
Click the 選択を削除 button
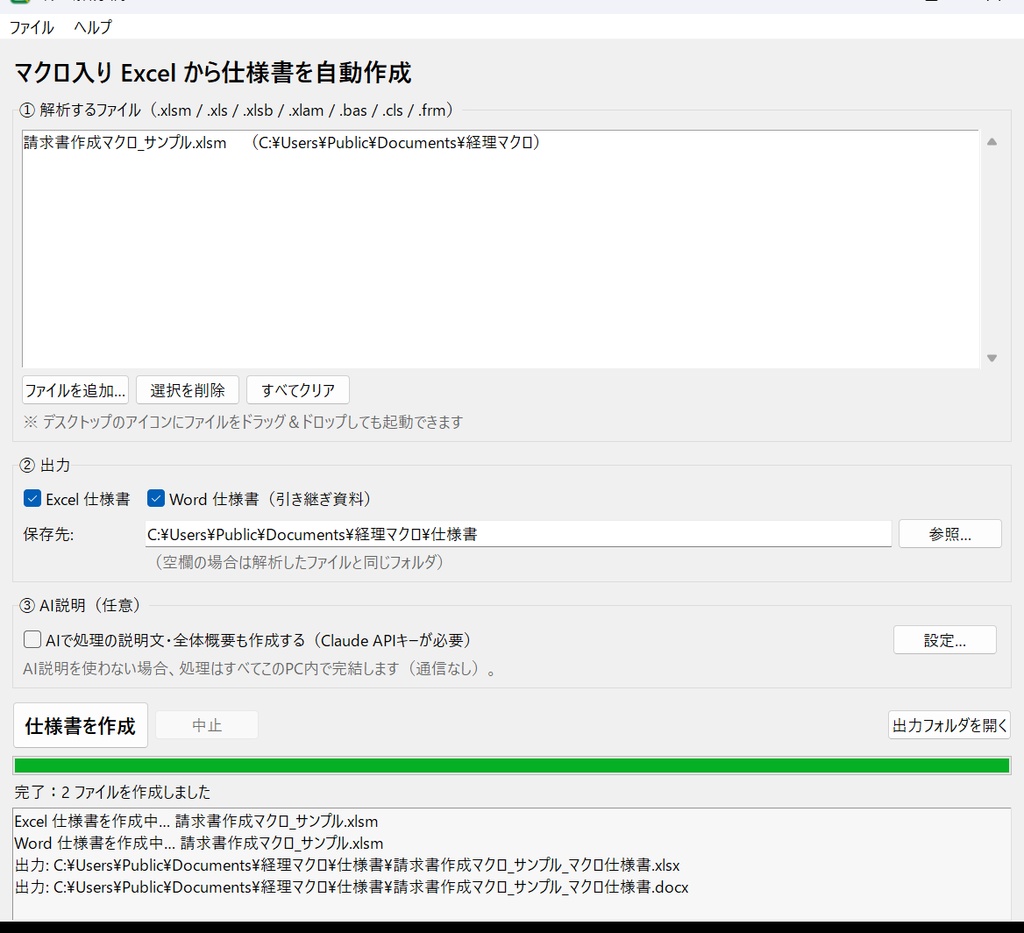[x=187, y=390]
